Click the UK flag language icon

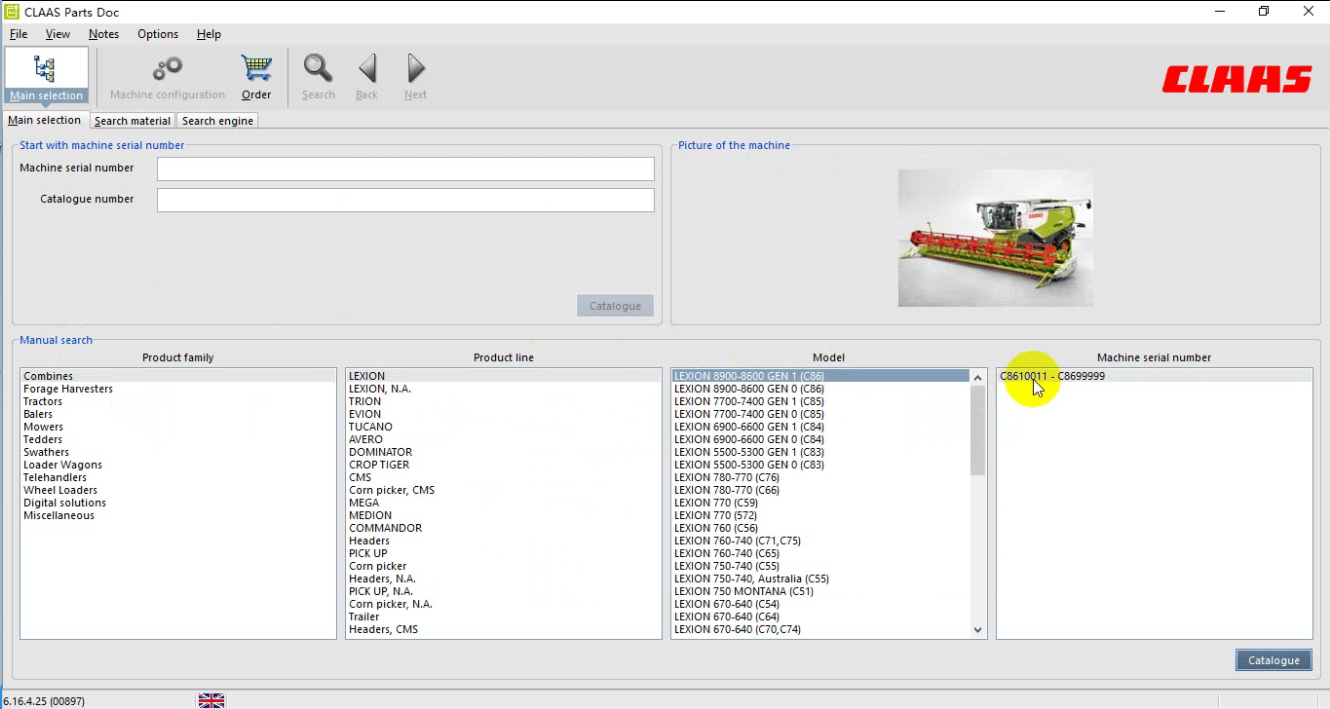(x=211, y=701)
